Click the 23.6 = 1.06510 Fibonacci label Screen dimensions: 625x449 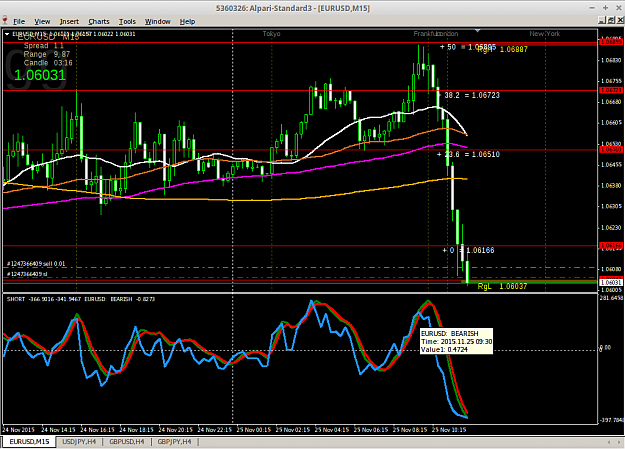click(468, 154)
